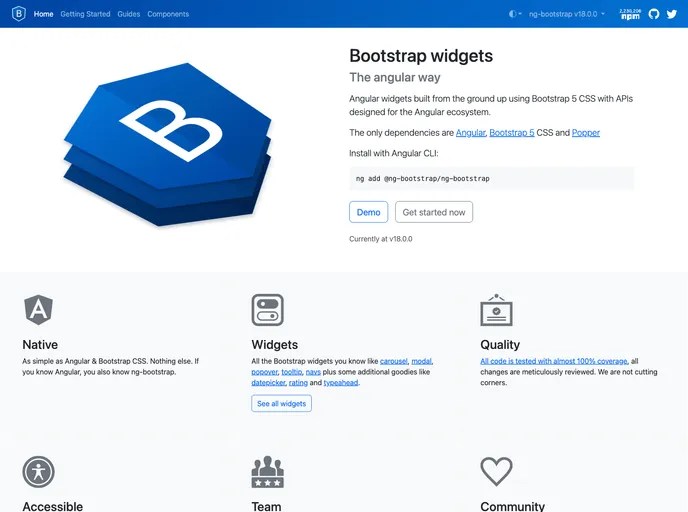Open the GitHub repository icon
The width and height of the screenshot is (688, 512).
click(x=654, y=14)
